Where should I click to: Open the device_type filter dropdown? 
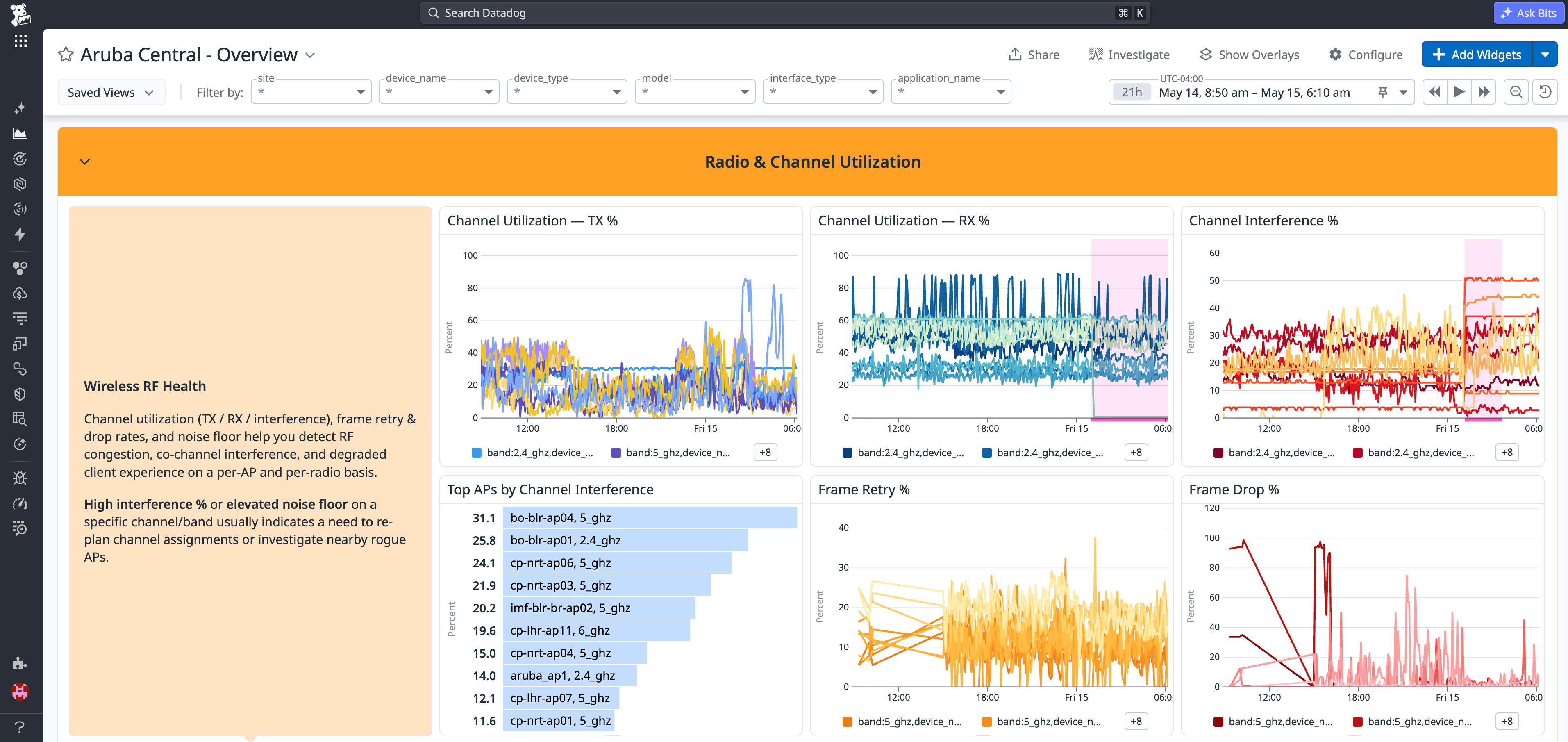[567, 92]
